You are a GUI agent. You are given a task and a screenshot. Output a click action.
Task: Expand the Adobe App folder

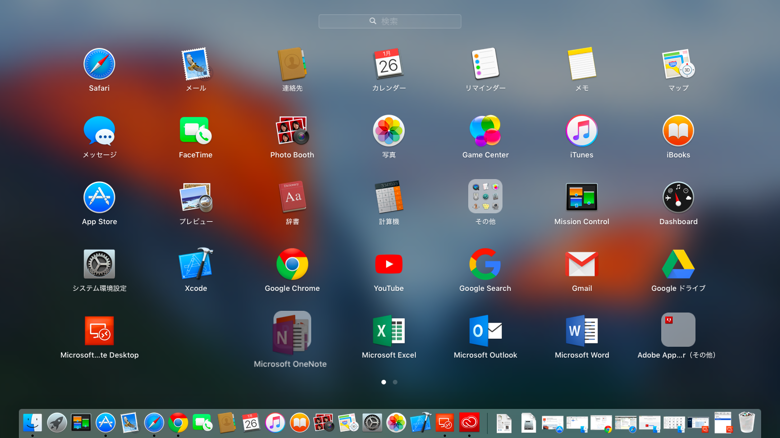tap(678, 329)
